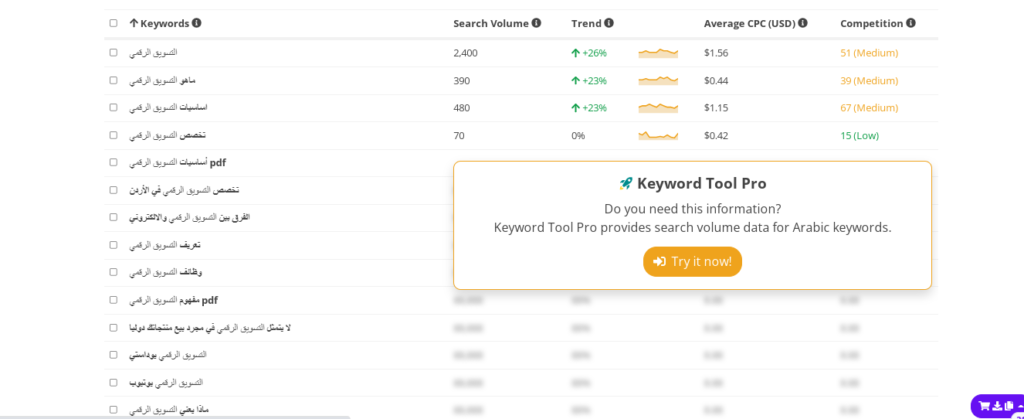This screenshot has width=1024, height=419.
Task: Click the Competition column header
Action: (x=871, y=23)
